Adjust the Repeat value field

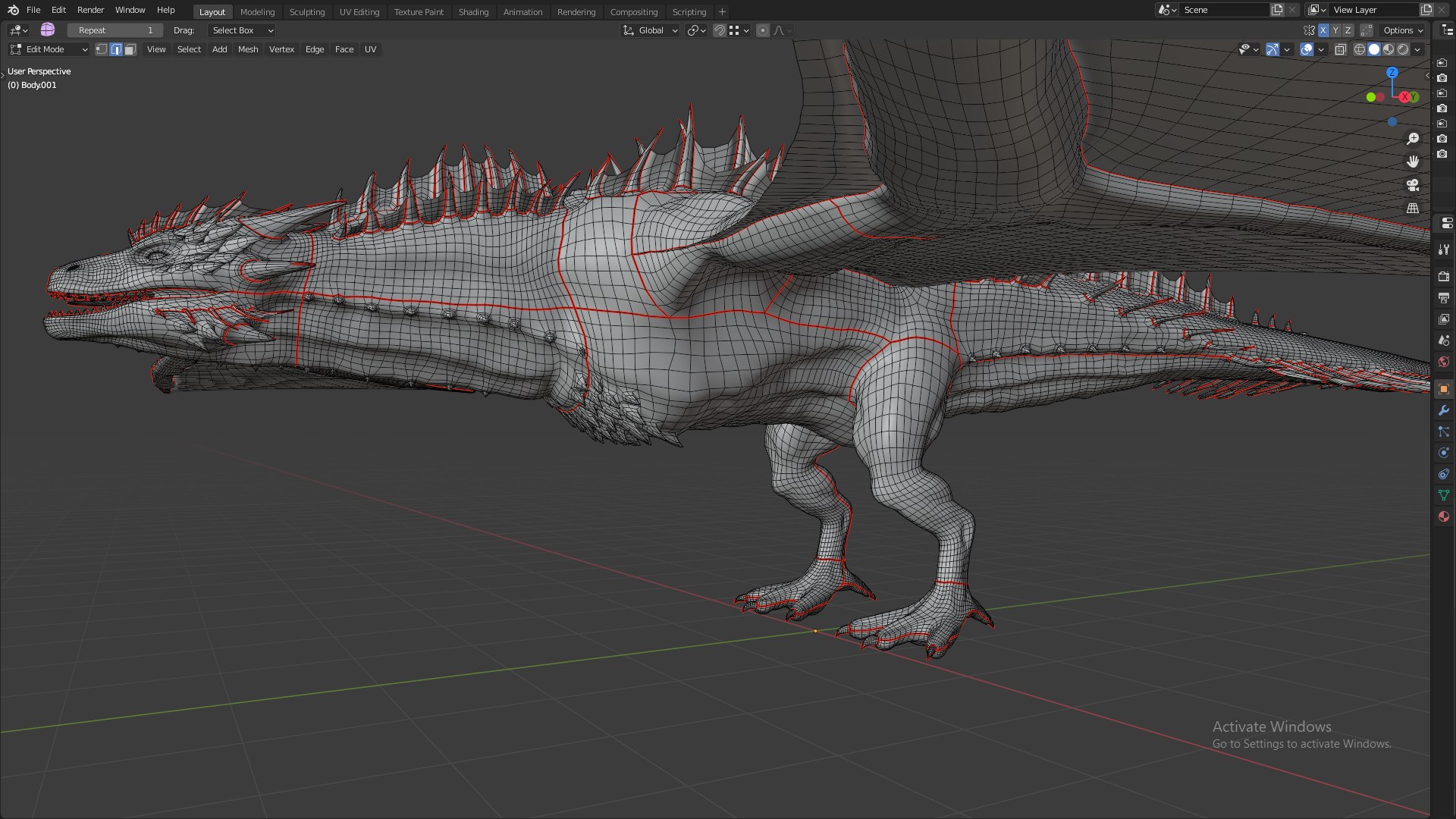[115, 30]
